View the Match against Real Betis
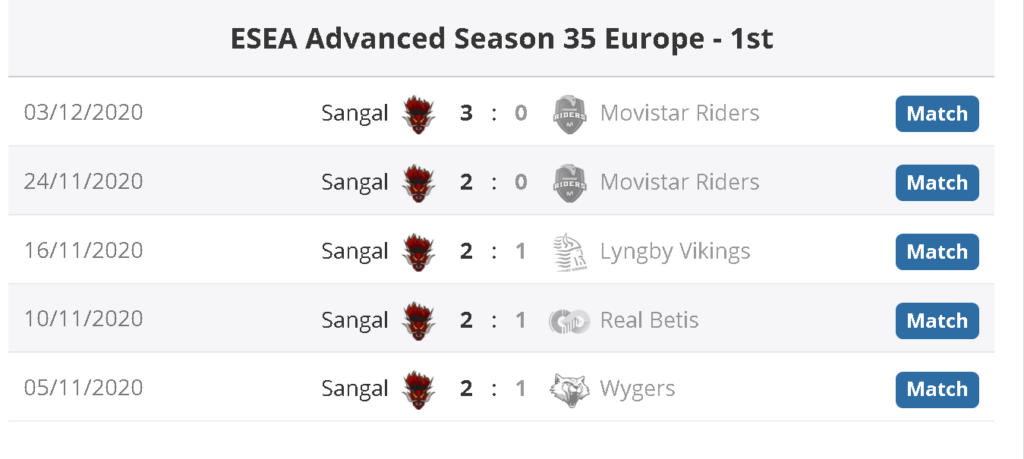The width and height of the screenshot is (1024, 459). click(936, 321)
